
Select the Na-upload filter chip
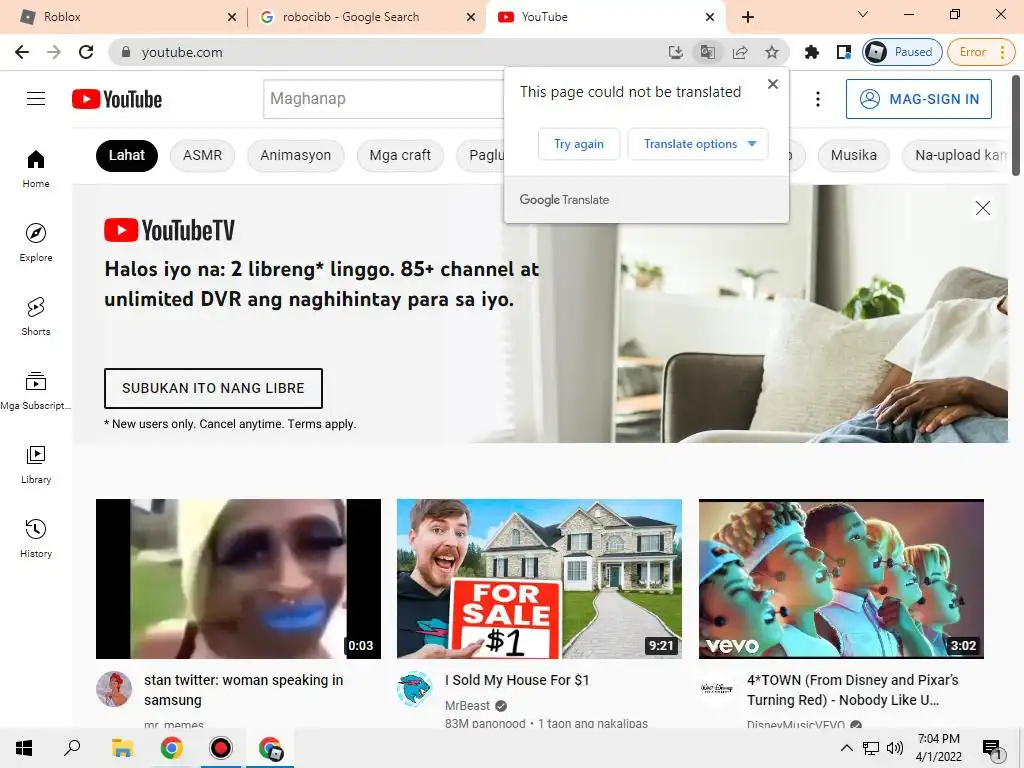pos(956,155)
